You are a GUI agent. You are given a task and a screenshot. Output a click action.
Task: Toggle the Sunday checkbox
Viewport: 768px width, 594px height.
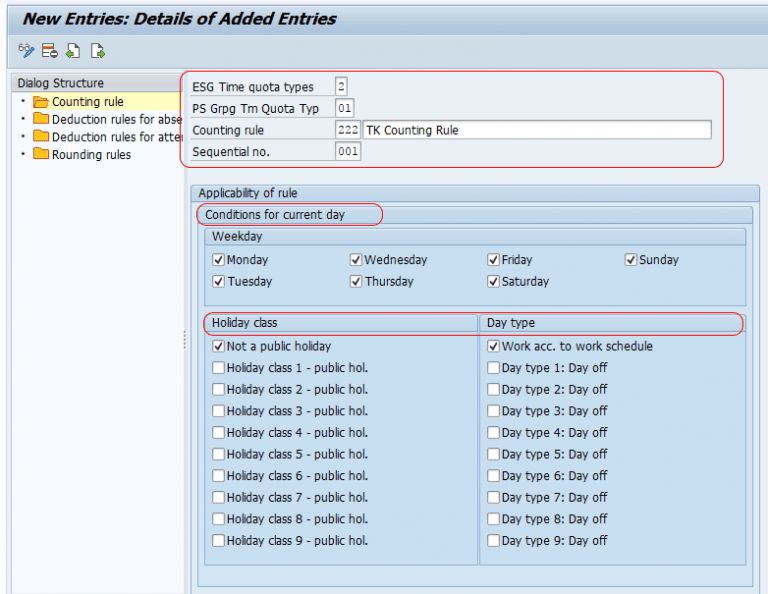point(631,260)
